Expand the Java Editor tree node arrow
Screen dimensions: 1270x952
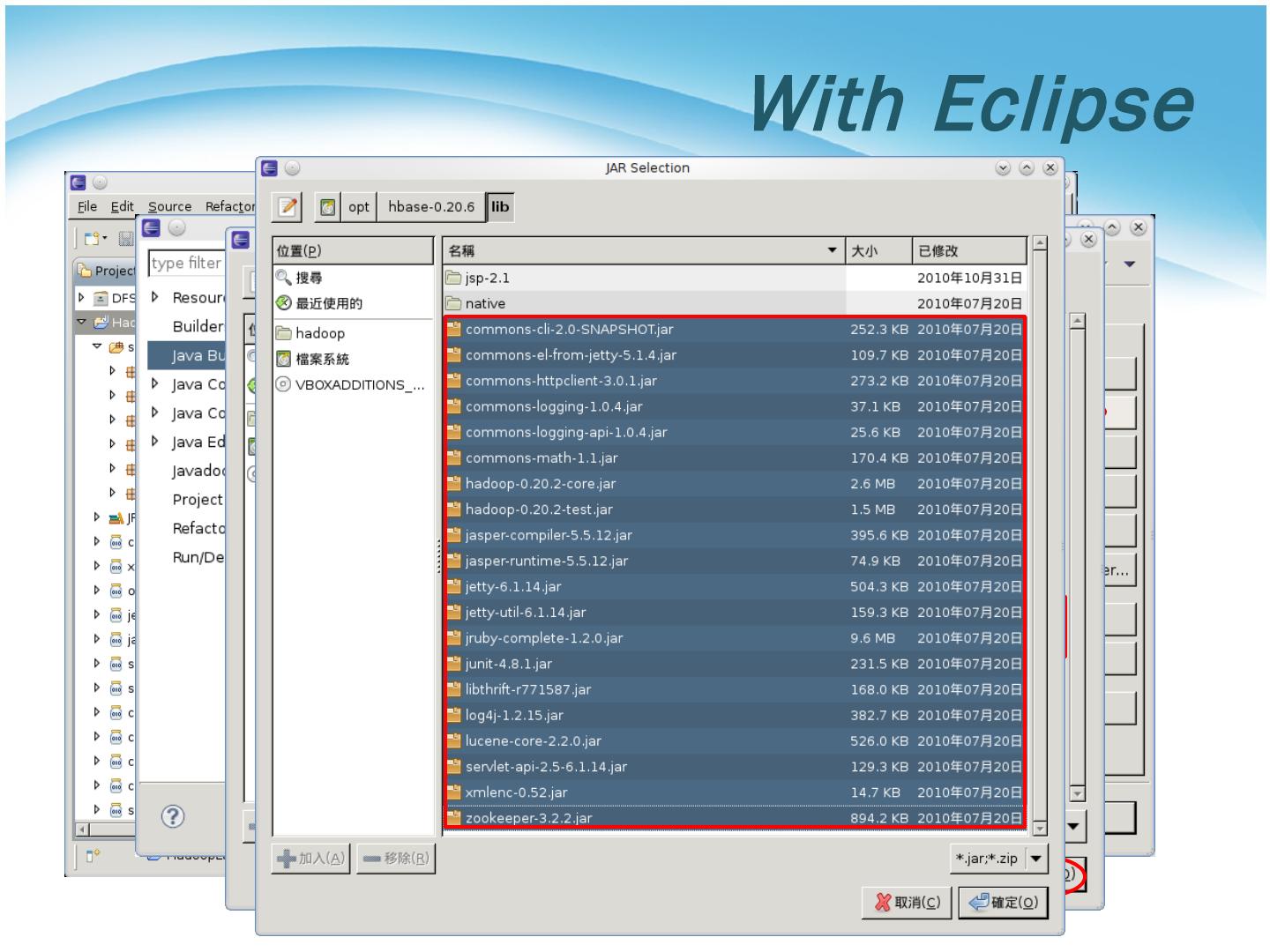click(155, 442)
